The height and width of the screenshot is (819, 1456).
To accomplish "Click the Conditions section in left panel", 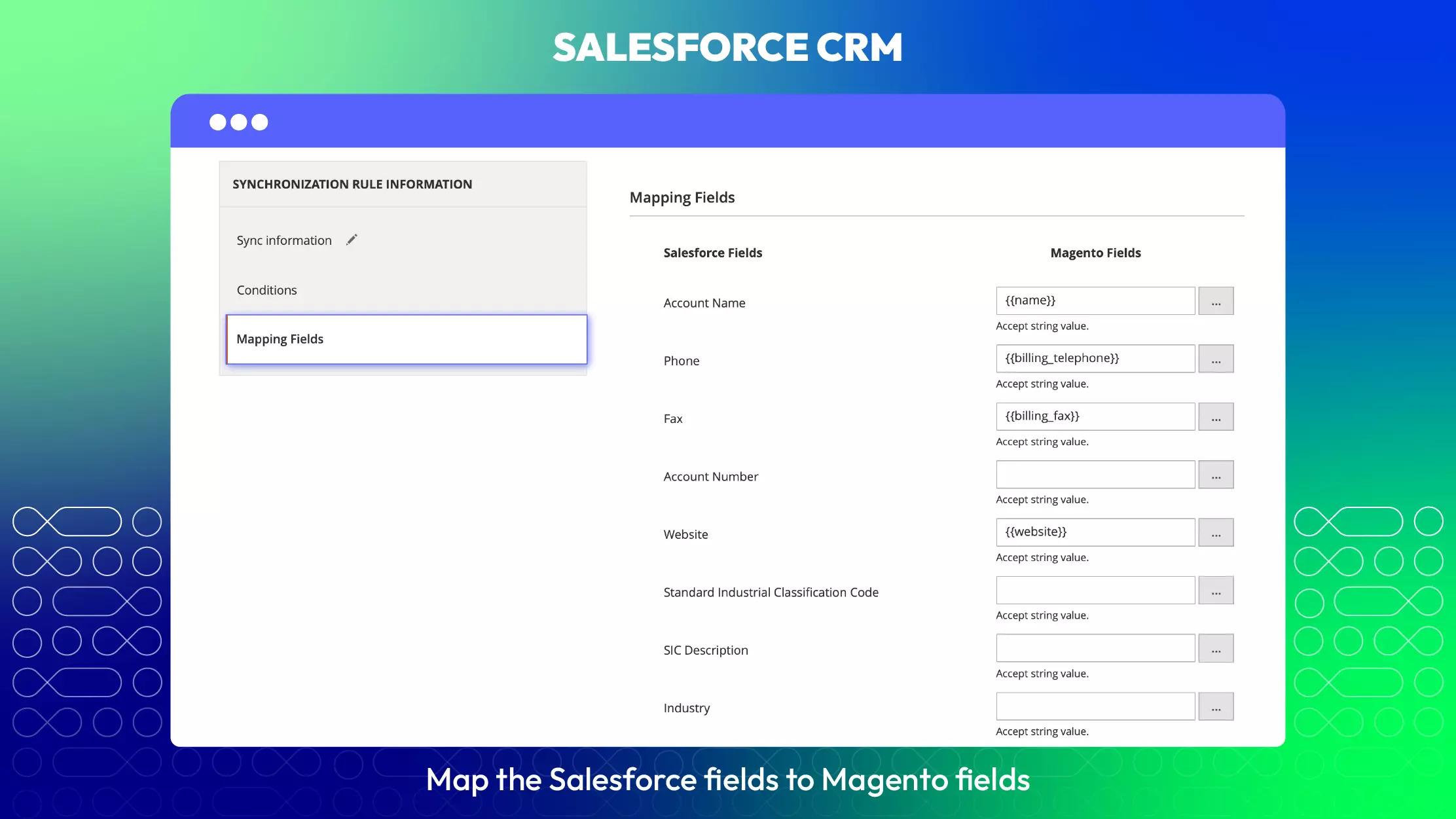I will (267, 289).
